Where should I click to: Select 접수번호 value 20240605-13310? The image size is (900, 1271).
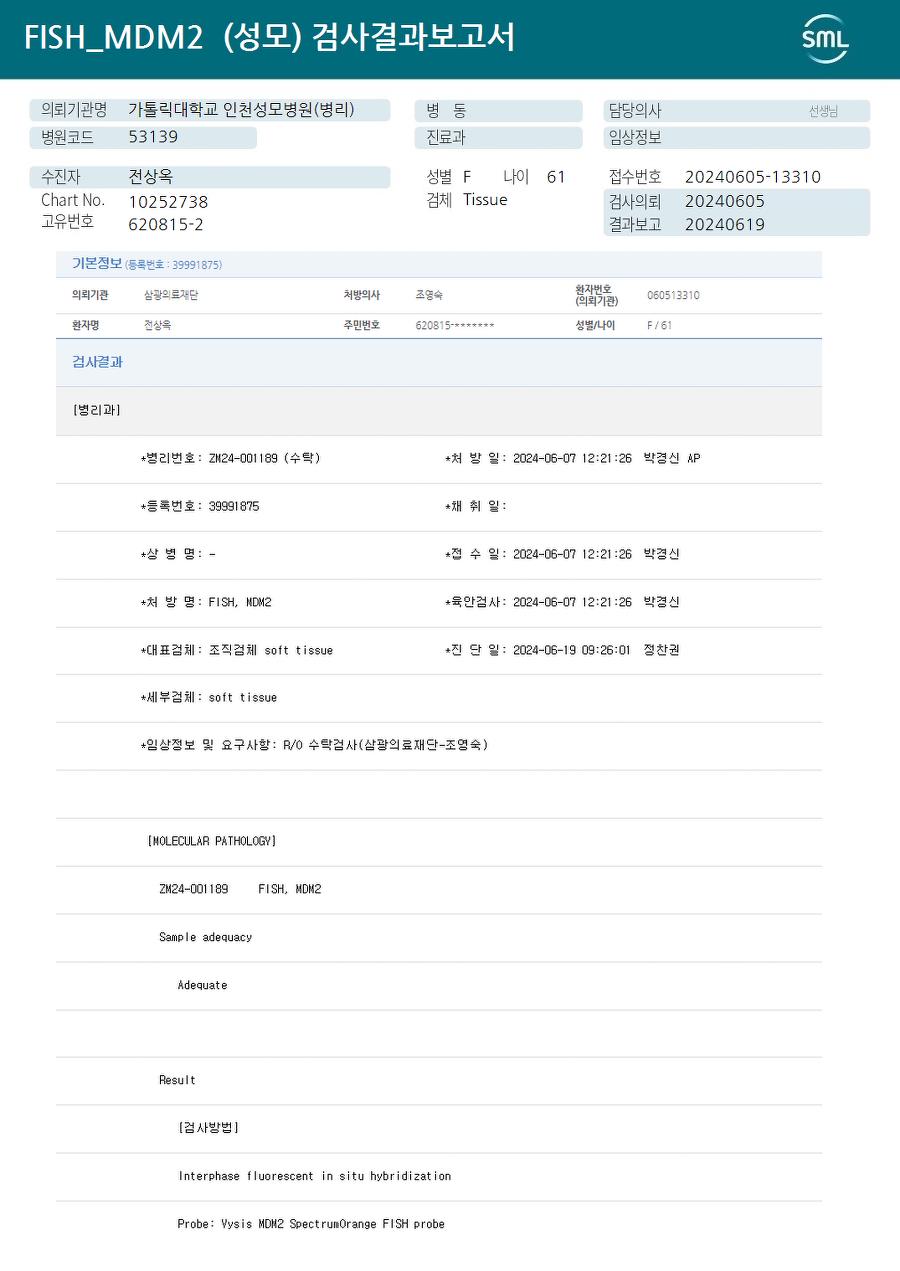pyautogui.click(x=752, y=177)
